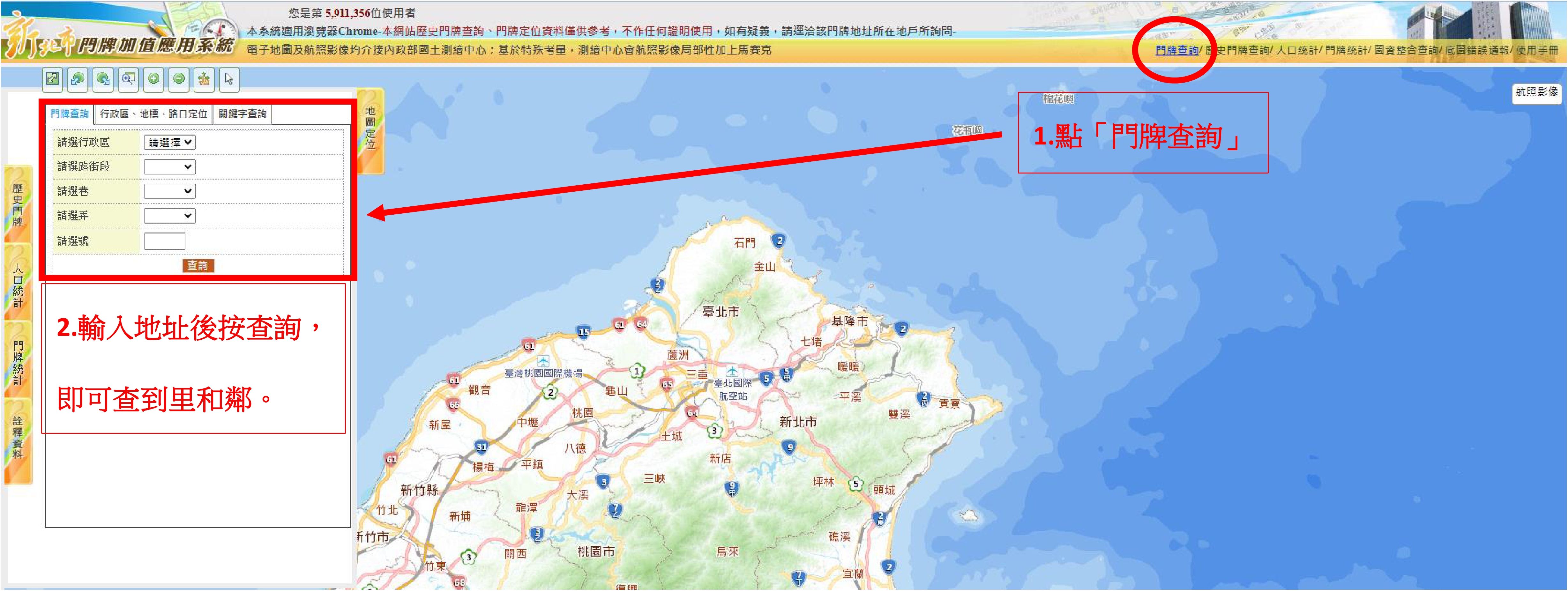The width and height of the screenshot is (1568, 591).
Task: Switch to the 關鍵字查詢 tab
Action: tap(242, 114)
